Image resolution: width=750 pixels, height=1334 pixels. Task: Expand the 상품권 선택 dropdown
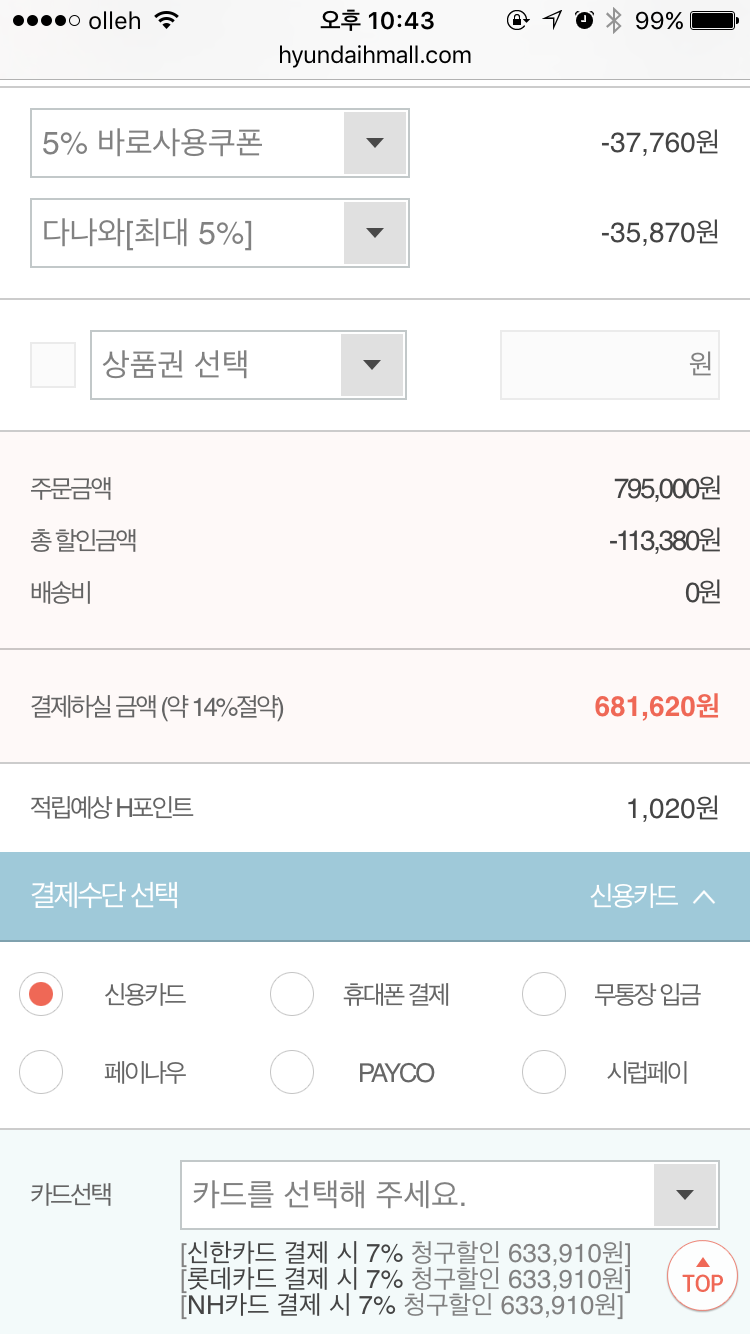pyautogui.click(x=372, y=365)
